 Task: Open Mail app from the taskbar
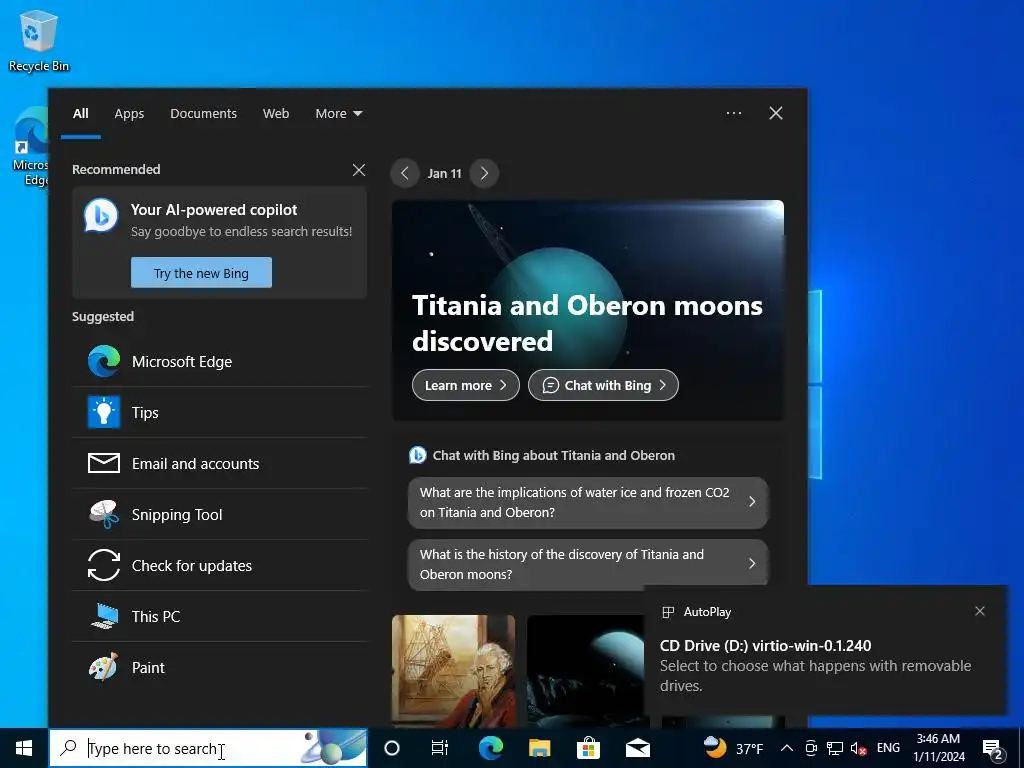(637, 748)
